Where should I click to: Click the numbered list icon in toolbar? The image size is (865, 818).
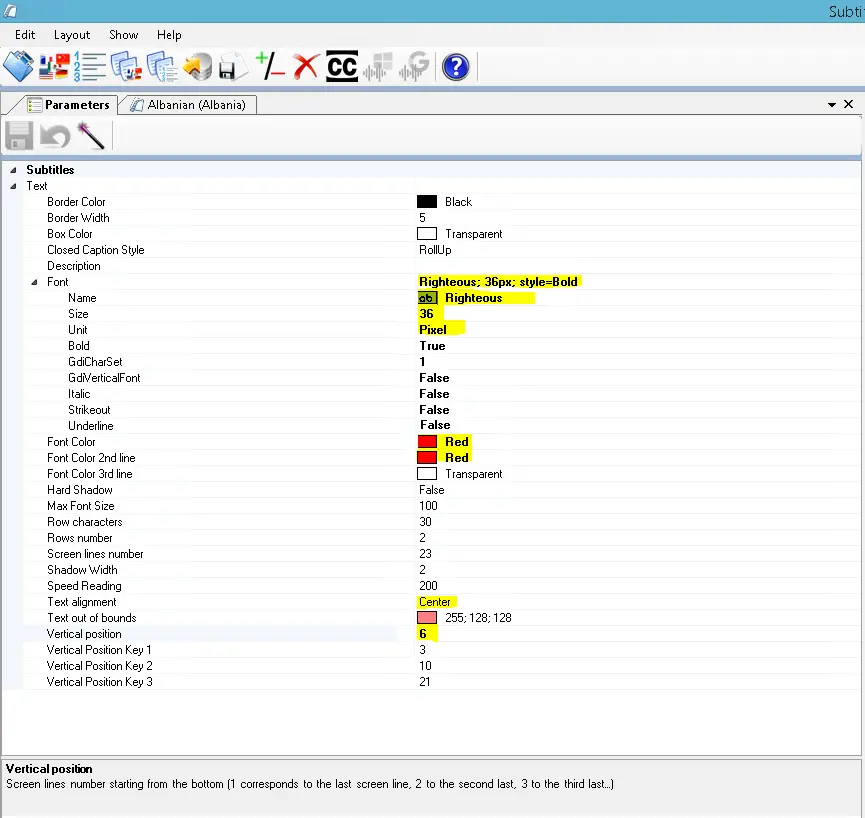(90, 67)
